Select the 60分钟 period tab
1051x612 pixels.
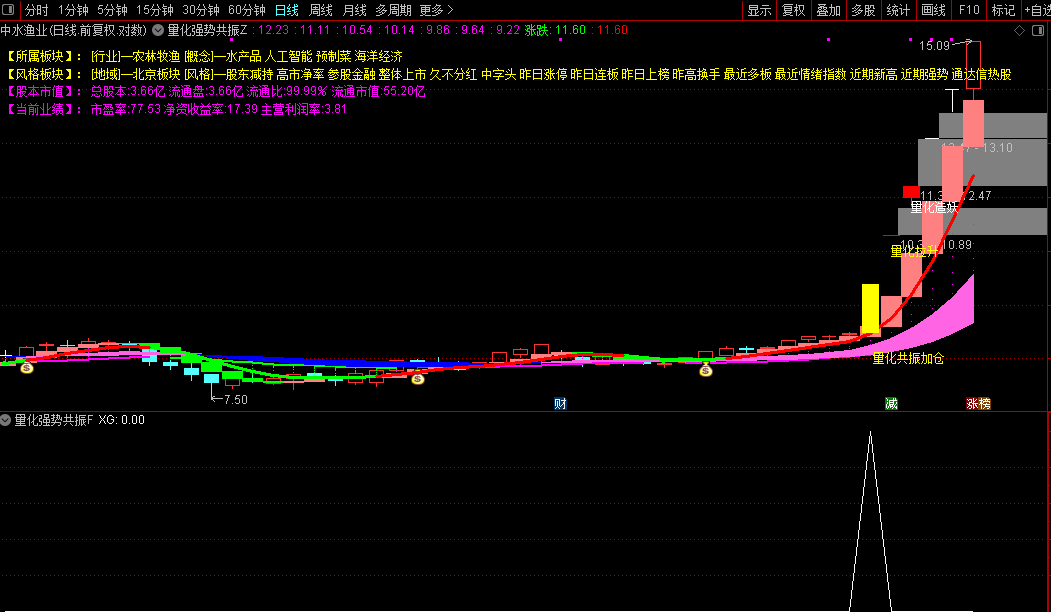point(247,10)
